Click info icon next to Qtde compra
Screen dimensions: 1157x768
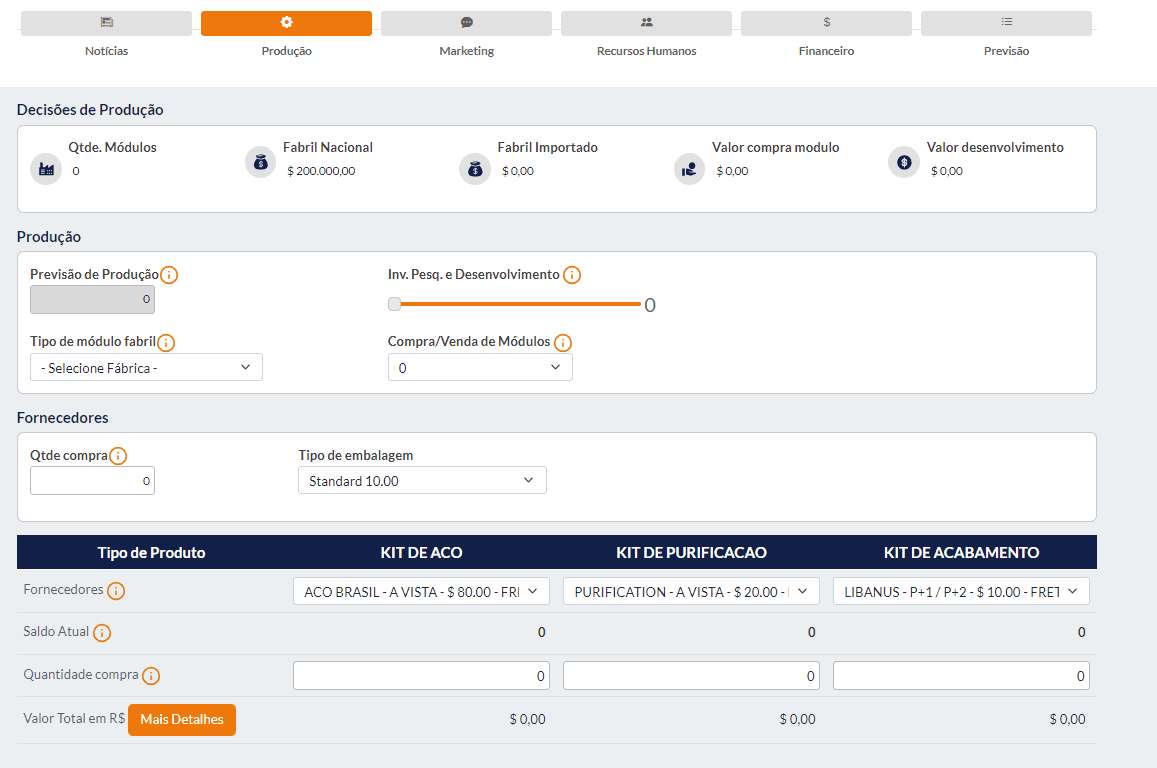(118, 456)
